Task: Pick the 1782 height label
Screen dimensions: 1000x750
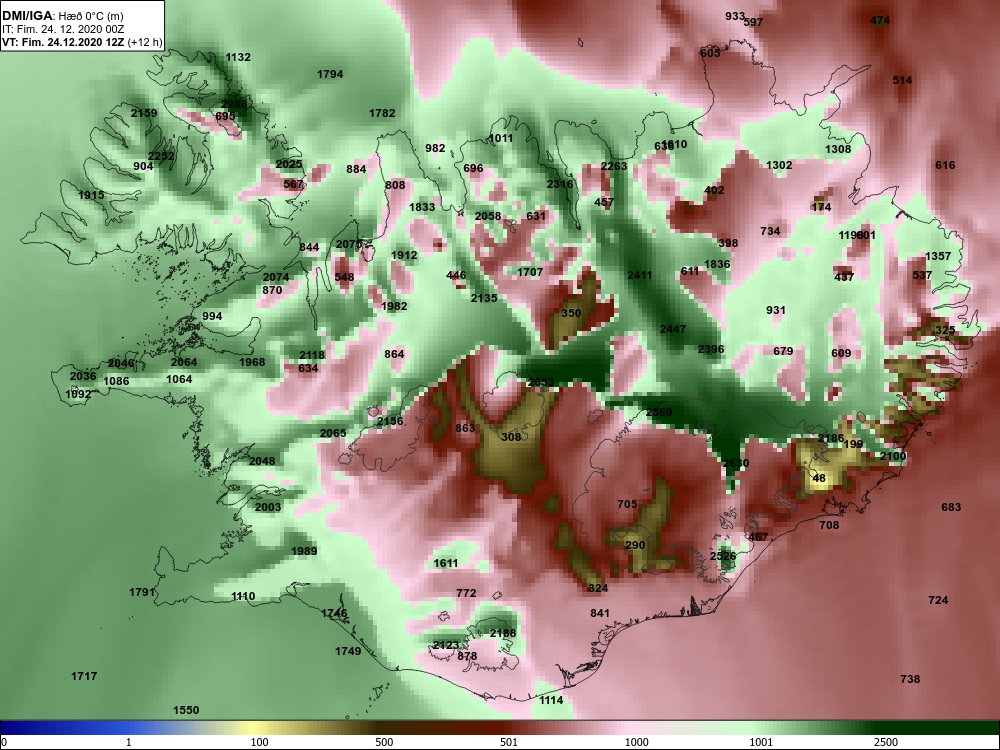Action: (382, 113)
